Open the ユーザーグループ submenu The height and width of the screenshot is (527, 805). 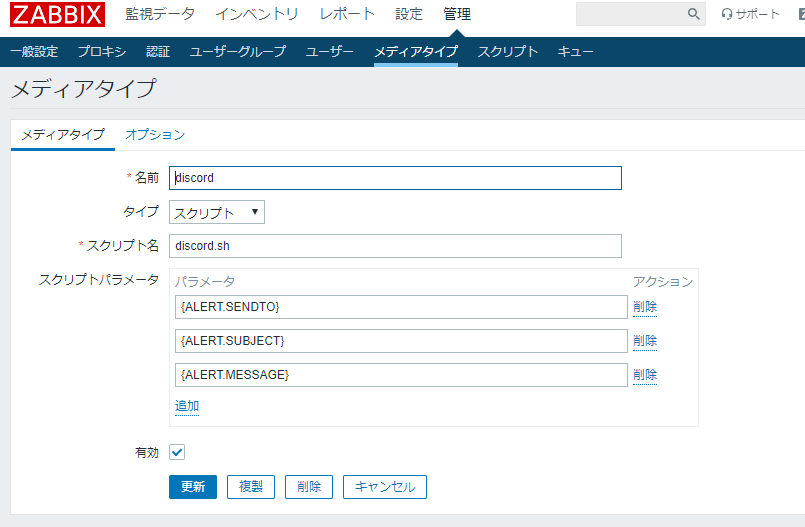[x=238, y=52]
